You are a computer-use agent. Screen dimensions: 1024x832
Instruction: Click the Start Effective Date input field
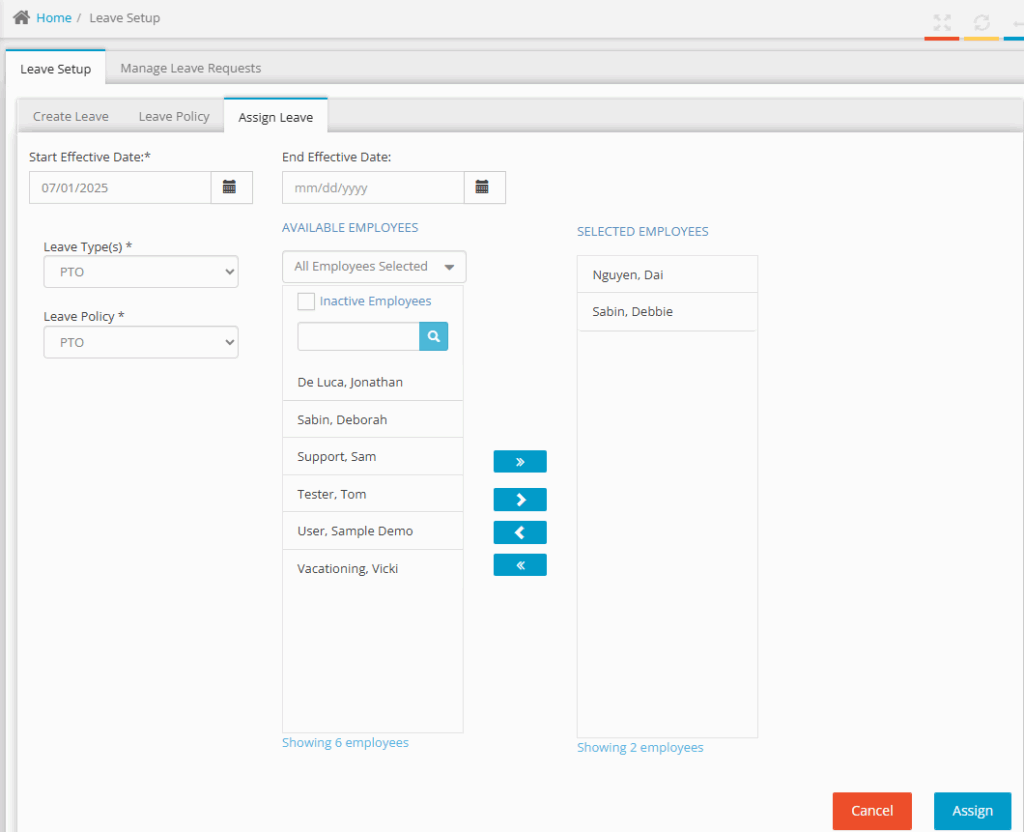(120, 187)
